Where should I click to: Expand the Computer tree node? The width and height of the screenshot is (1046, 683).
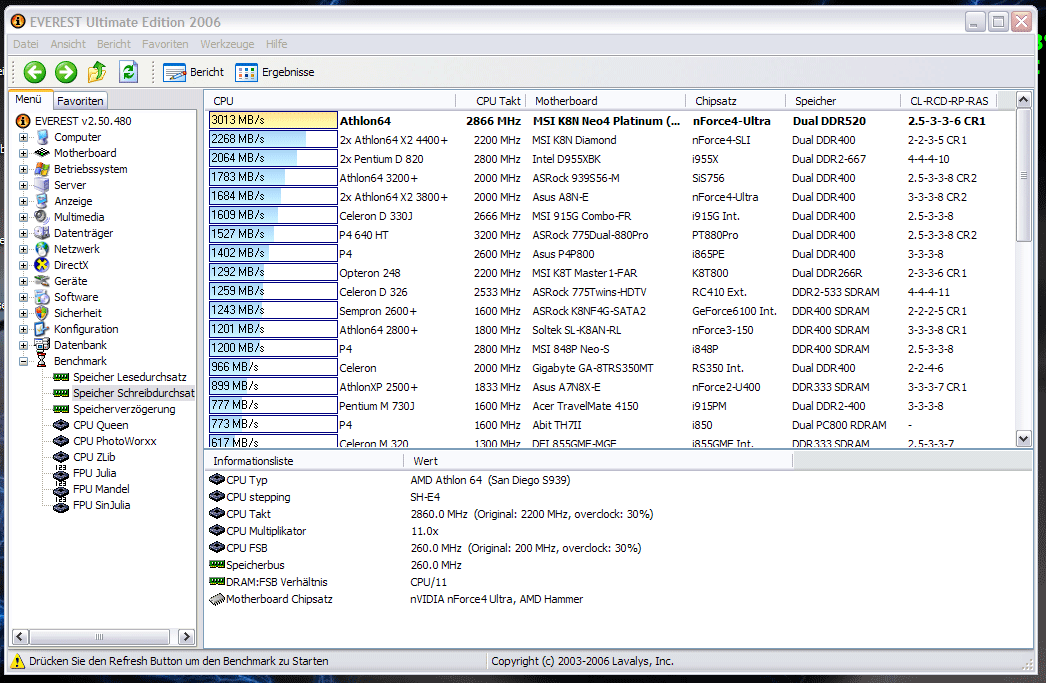(23, 137)
